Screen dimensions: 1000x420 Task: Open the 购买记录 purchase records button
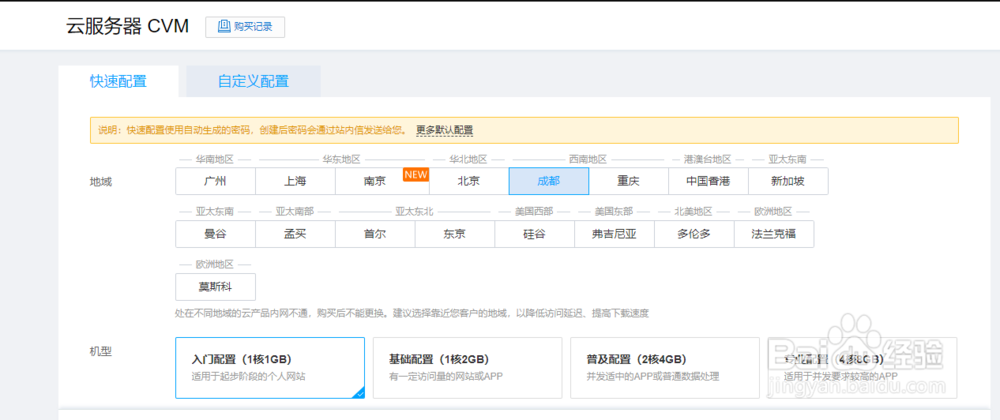click(245, 27)
